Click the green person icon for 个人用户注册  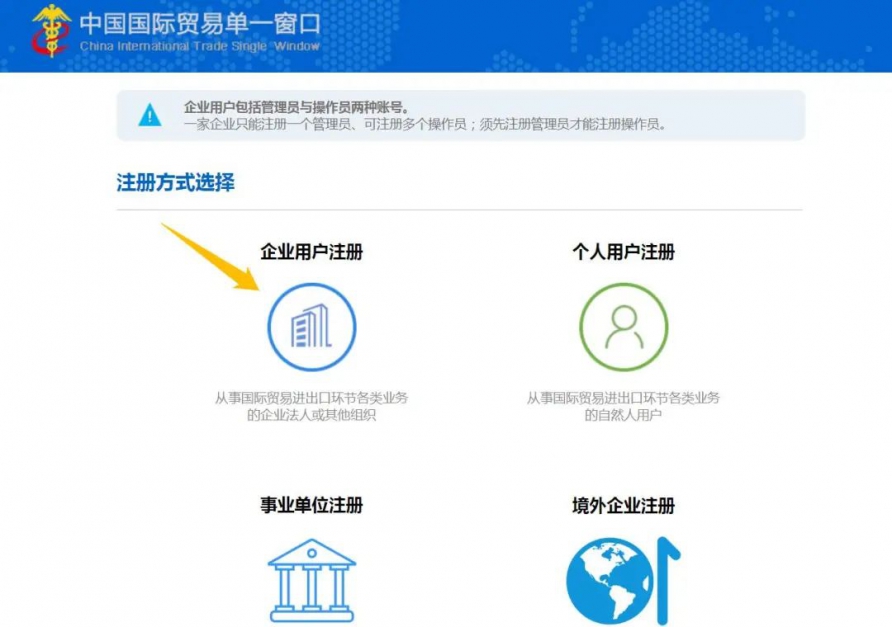[x=623, y=327]
